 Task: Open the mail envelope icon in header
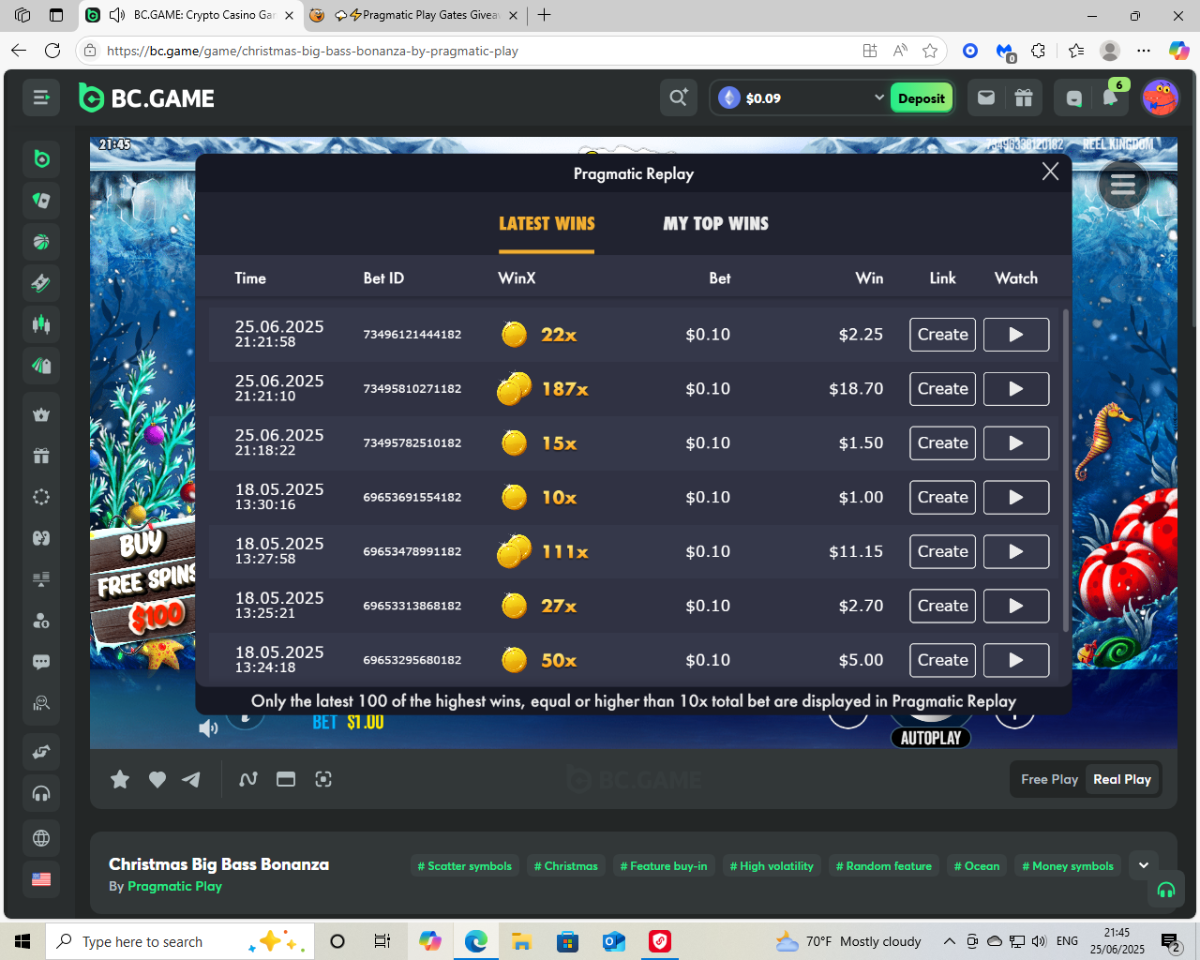(986, 98)
